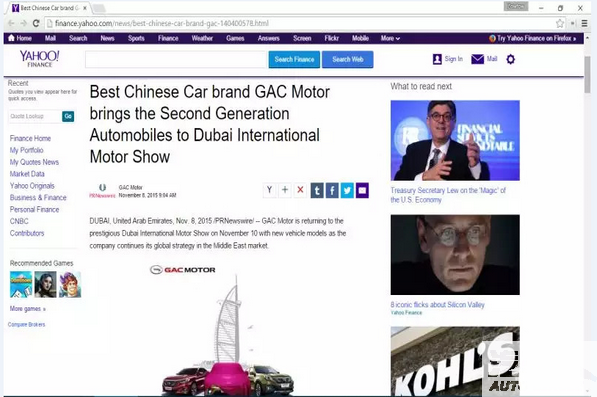Screen dimensions: 597x397
Task: Share article on Tumblr icon
Action: coord(317,190)
